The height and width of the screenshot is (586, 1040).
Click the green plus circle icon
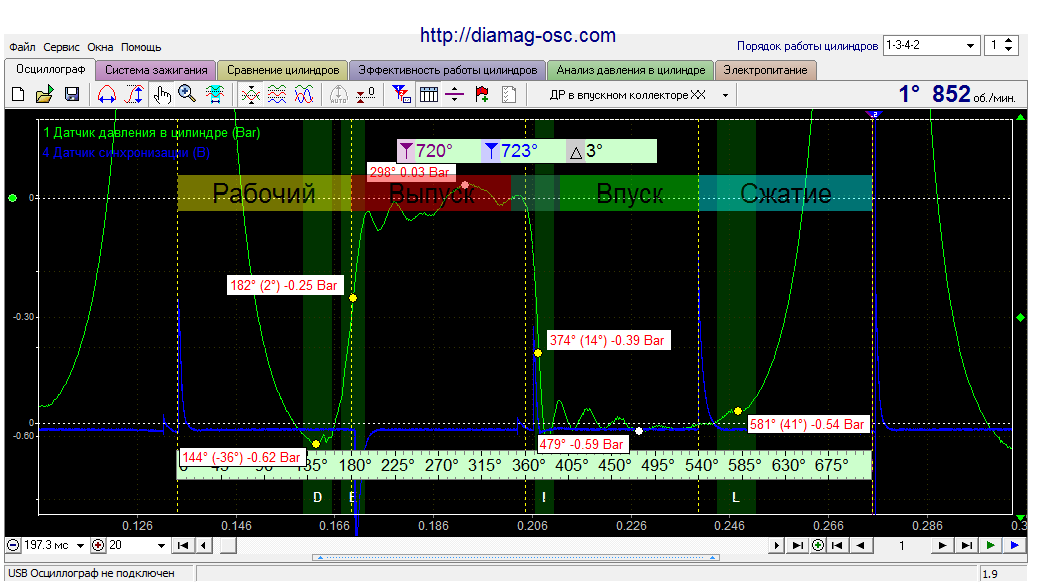click(x=818, y=545)
